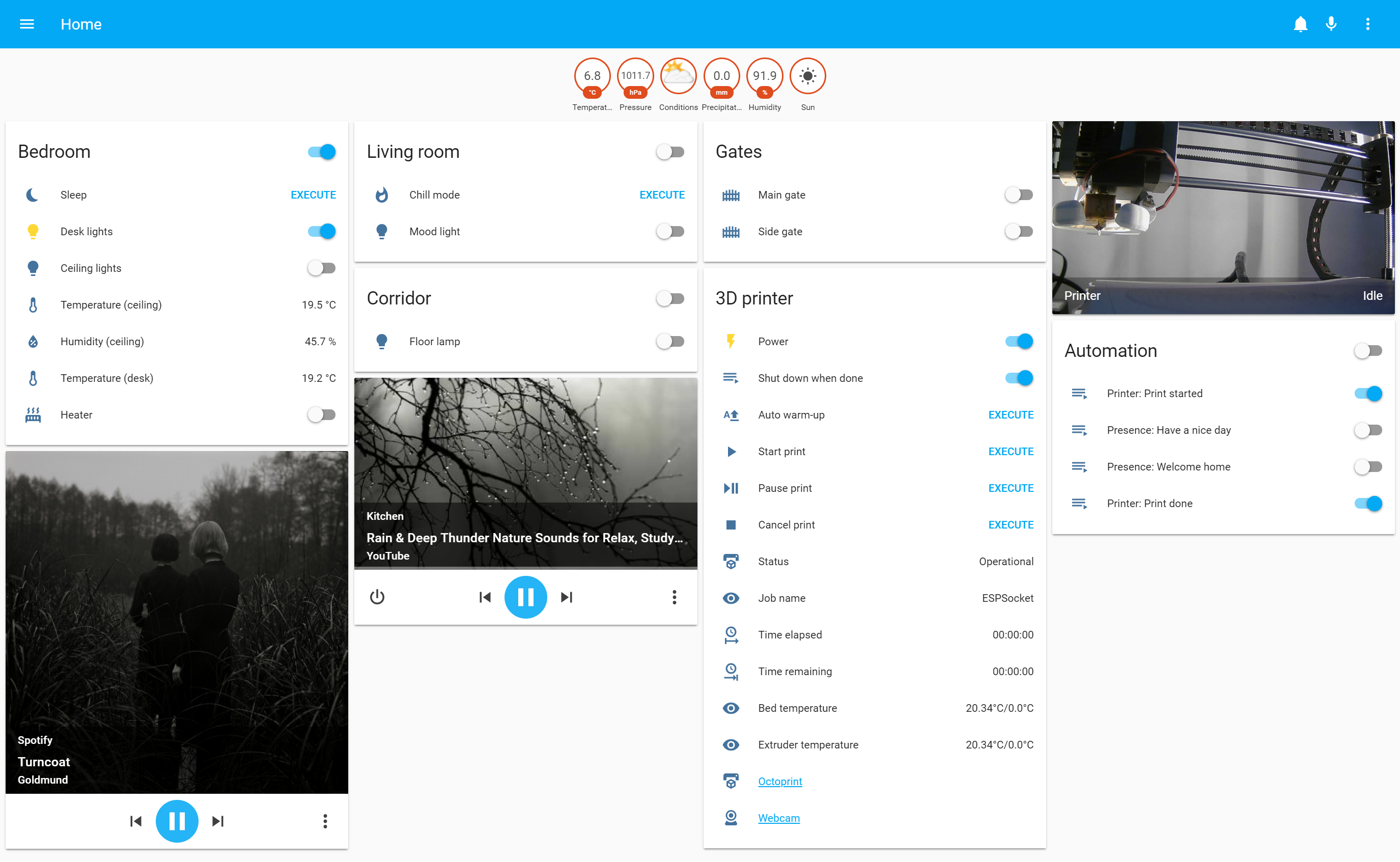This screenshot has width=1400, height=862.
Task: Open the notifications bell
Action: click(1300, 24)
